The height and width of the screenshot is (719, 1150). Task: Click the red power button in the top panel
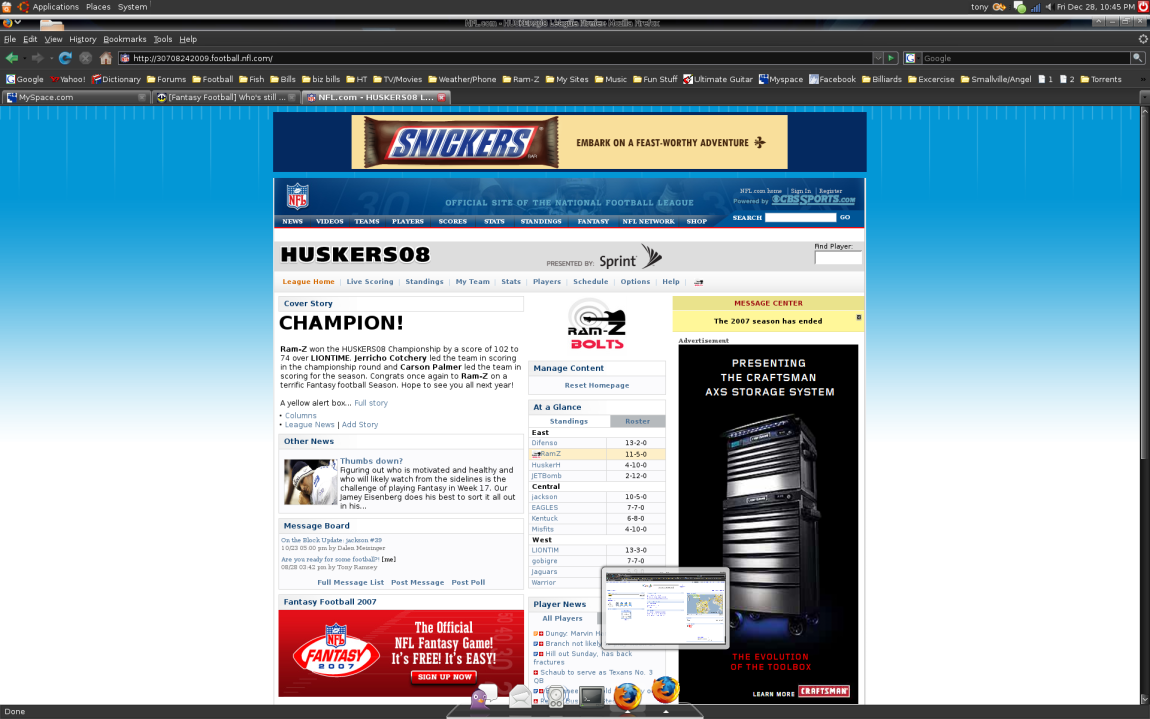coord(1143,7)
